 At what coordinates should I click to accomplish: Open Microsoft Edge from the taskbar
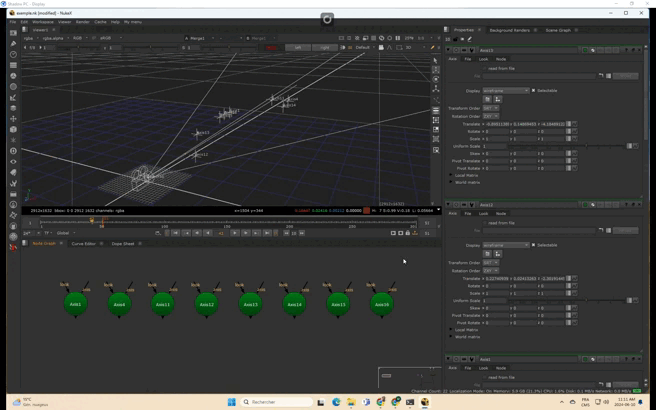click(336, 402)
